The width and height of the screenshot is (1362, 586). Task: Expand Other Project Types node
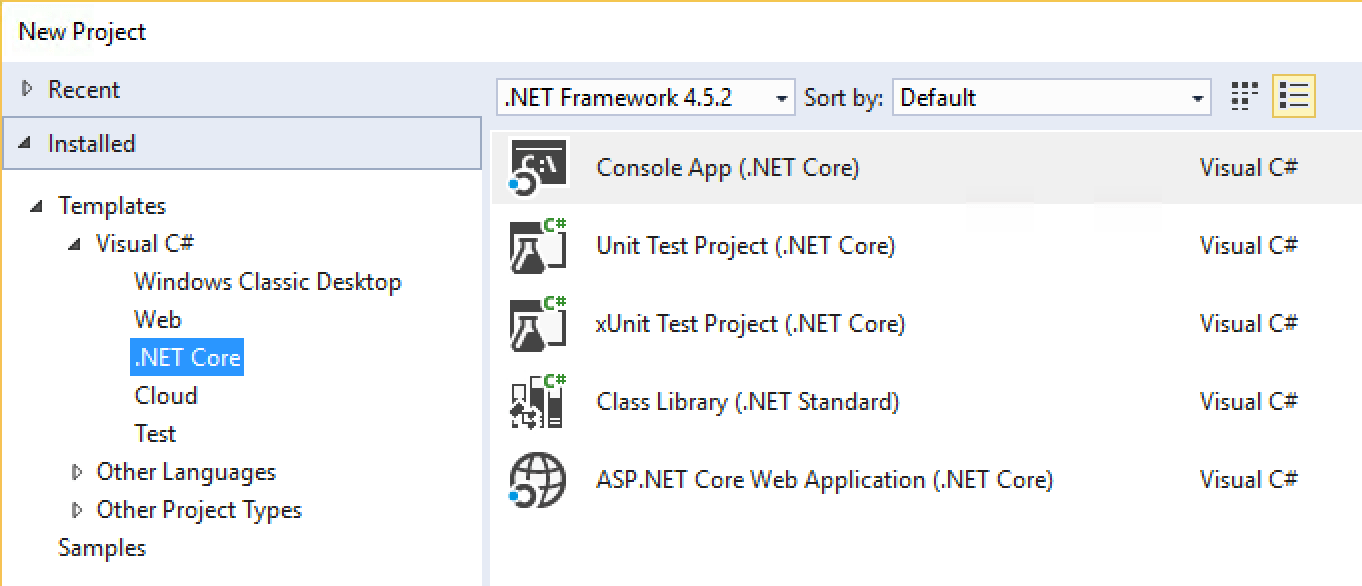pos(77,509)
